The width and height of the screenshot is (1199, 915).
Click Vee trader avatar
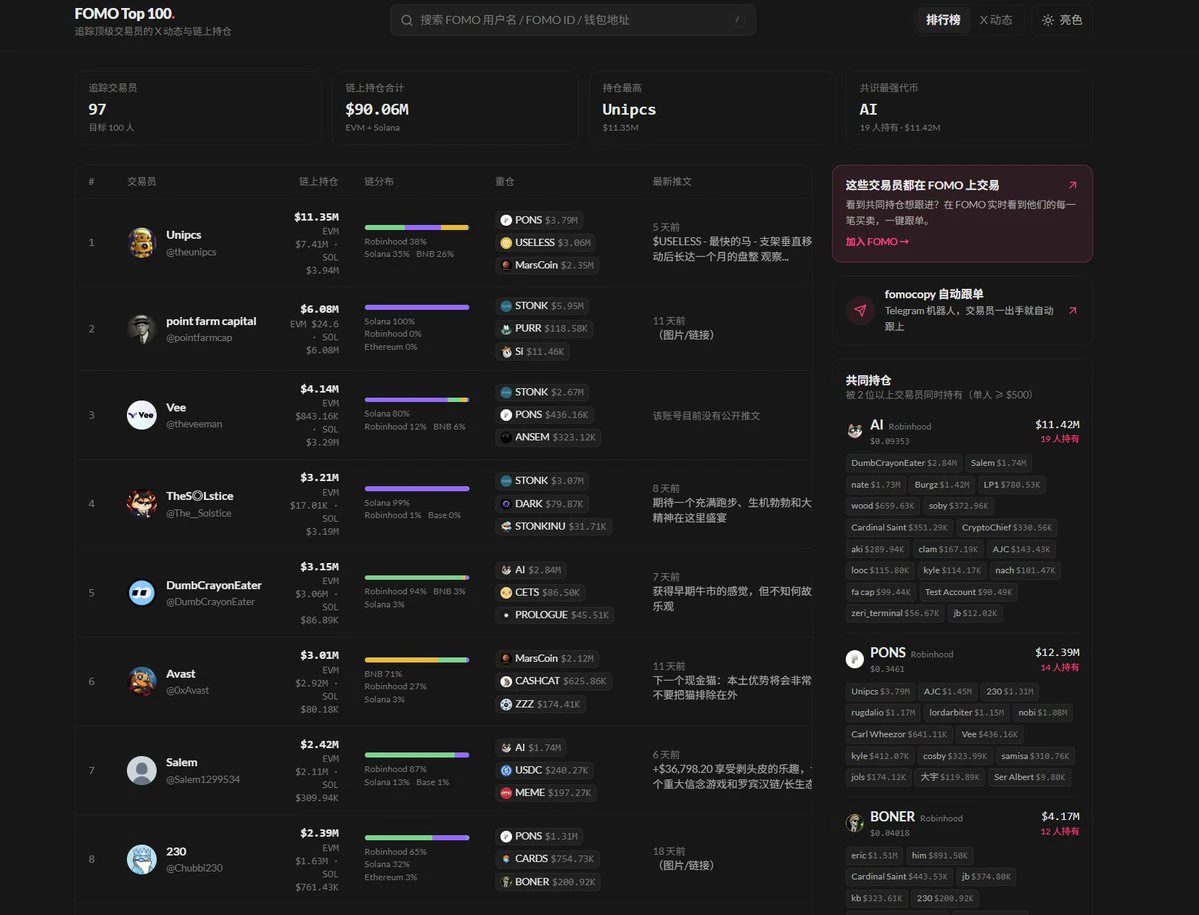(x=141, y=415)
